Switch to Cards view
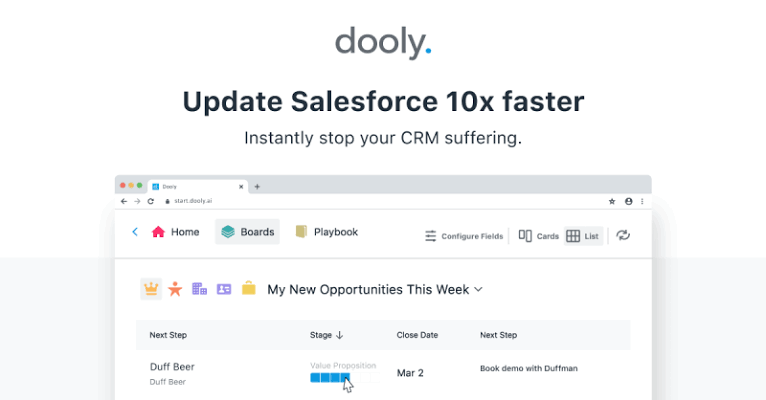The image size is (766, 400). (x=538, y=236)
